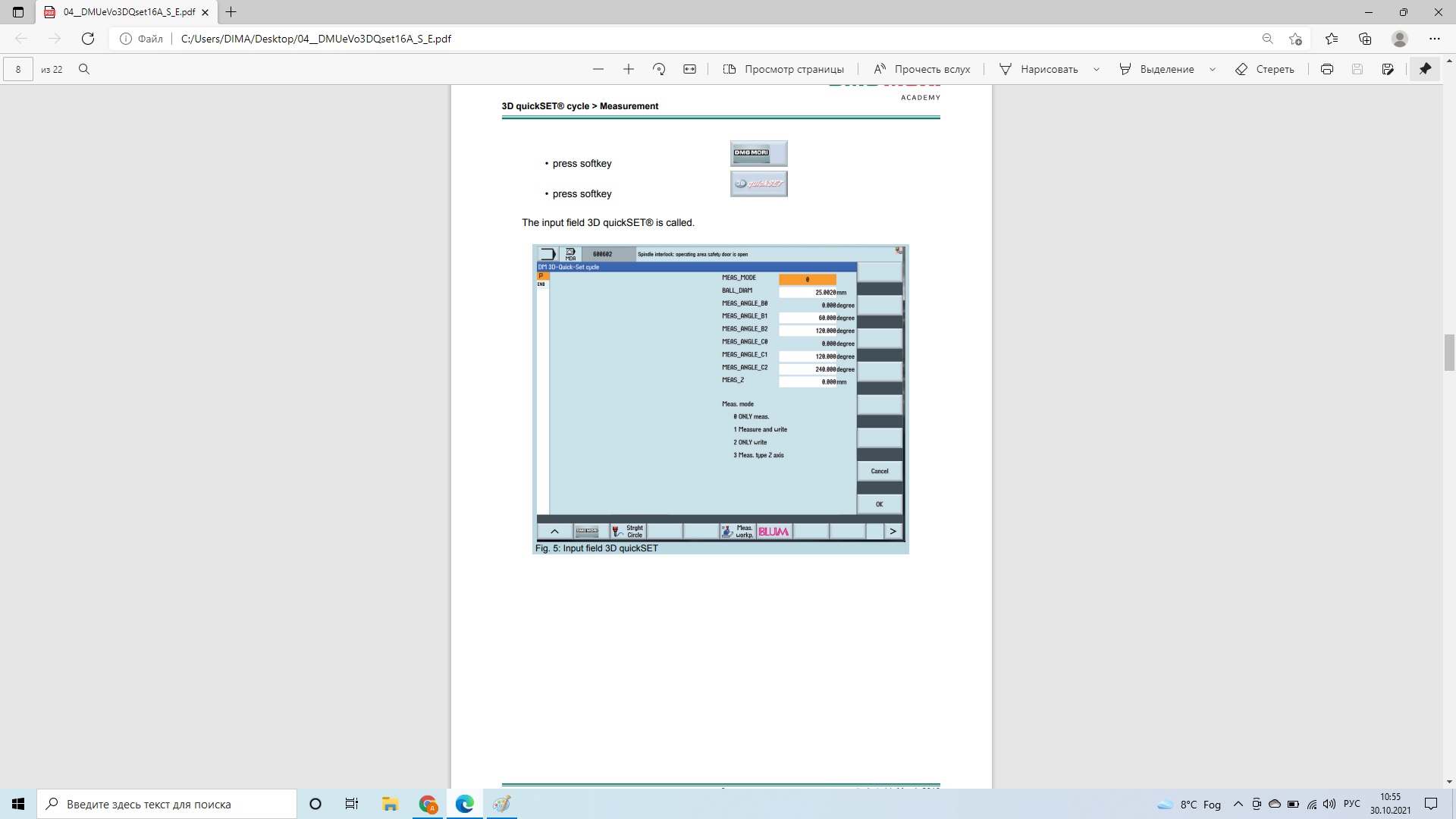Show hidden system tray icons
This screenshot has width=1456, height=819.
point(1238,804)
